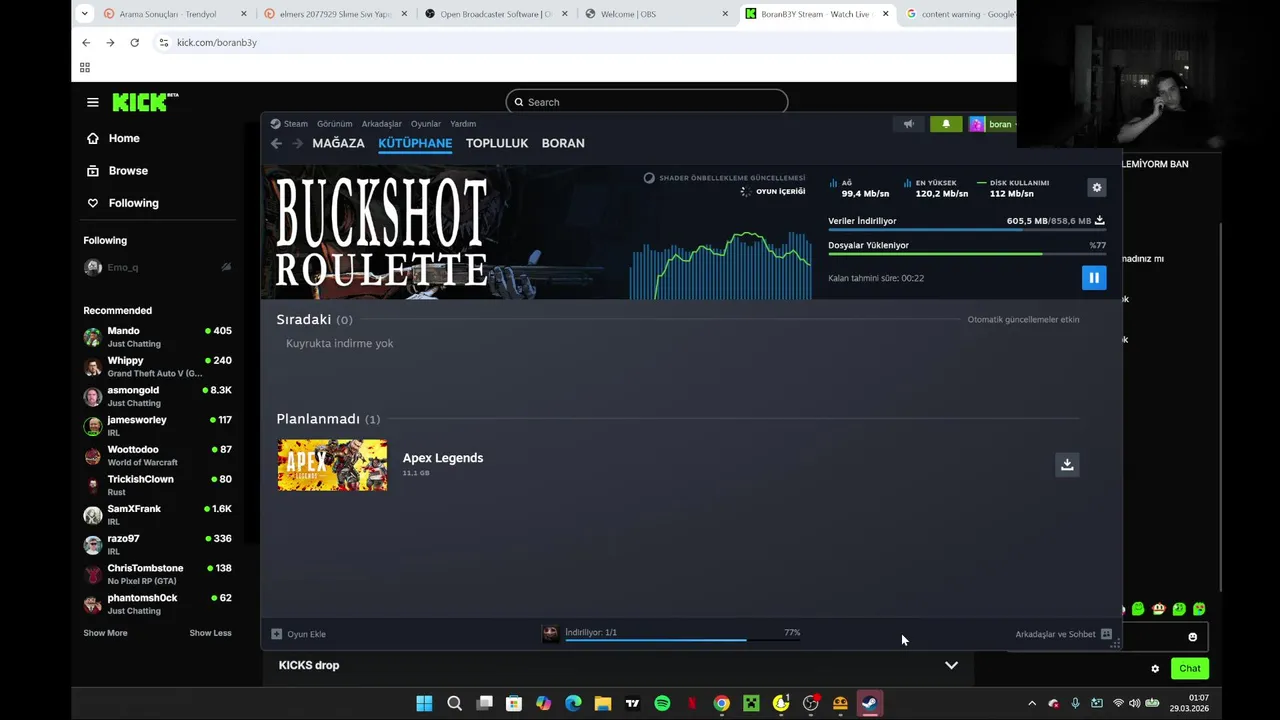
Task: Open Steam download settings gear
Action: coord(1097,188)
